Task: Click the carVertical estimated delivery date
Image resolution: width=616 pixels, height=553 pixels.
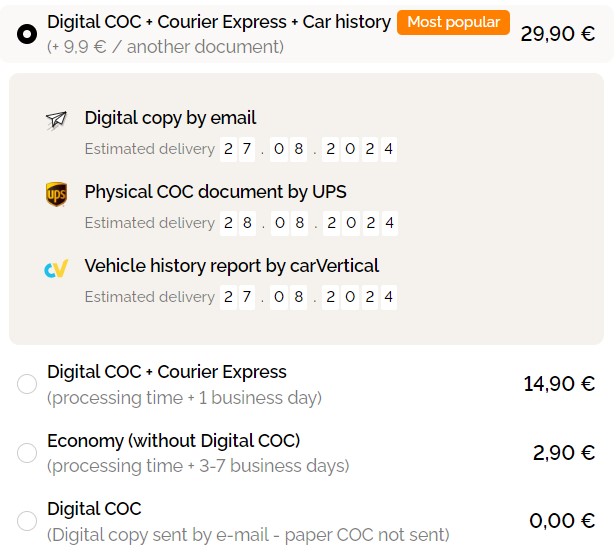Action: coord(308,297)
